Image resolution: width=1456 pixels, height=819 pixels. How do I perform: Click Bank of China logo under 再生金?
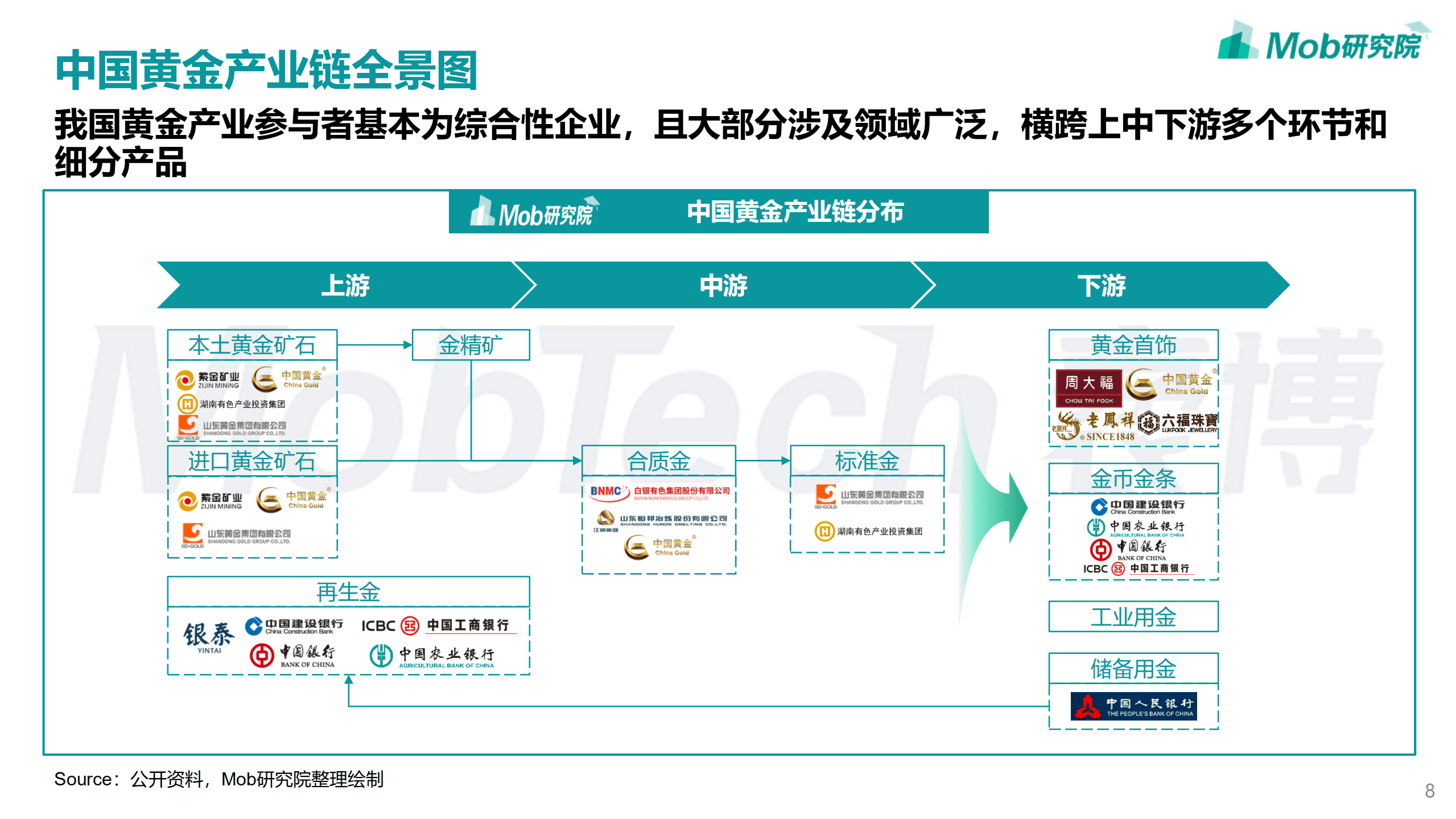pos(292,656)
